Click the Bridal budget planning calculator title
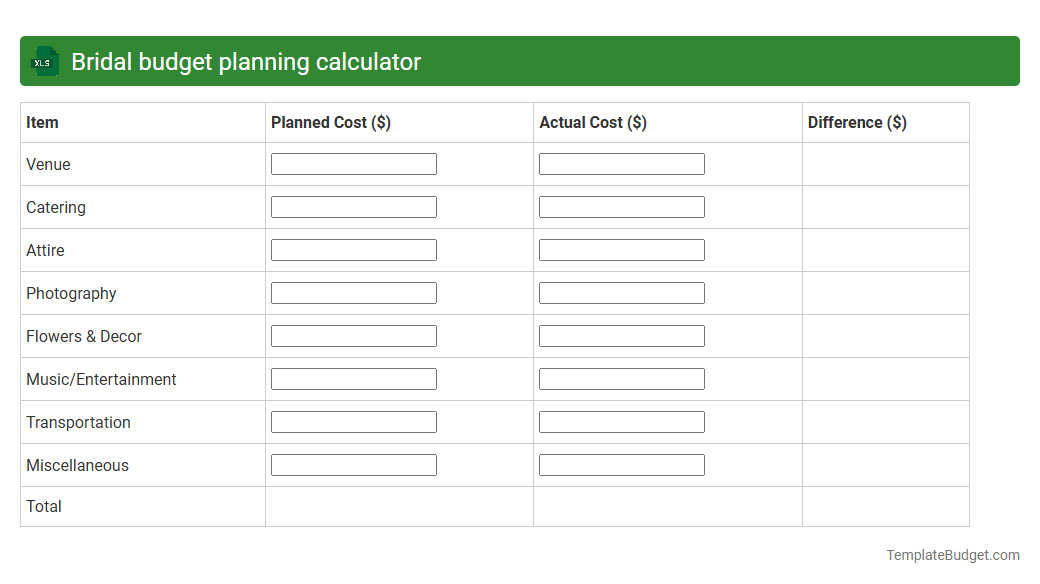Screen dimensions: 1040x584 pos(244,61)
